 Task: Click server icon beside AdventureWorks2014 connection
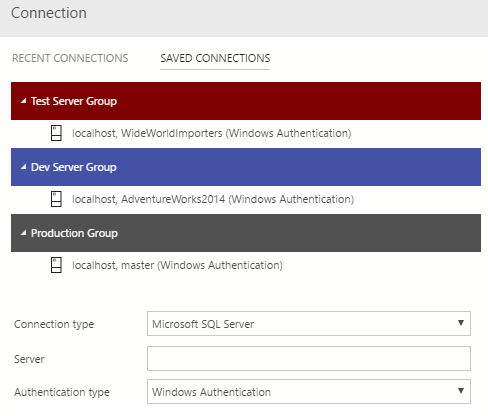click(x=56, y=199)
